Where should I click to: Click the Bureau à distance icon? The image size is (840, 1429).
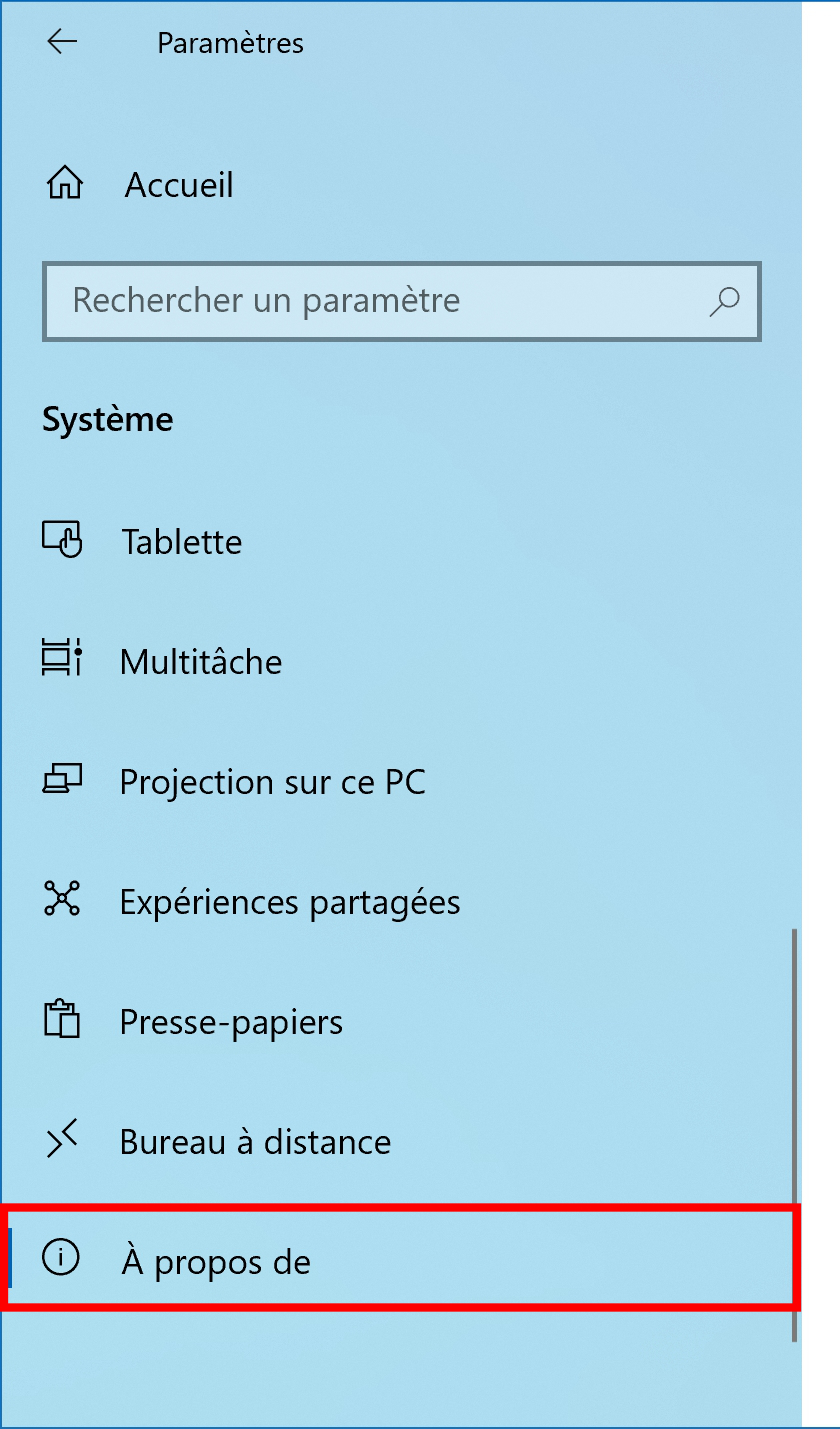[x=62, y=1140]
